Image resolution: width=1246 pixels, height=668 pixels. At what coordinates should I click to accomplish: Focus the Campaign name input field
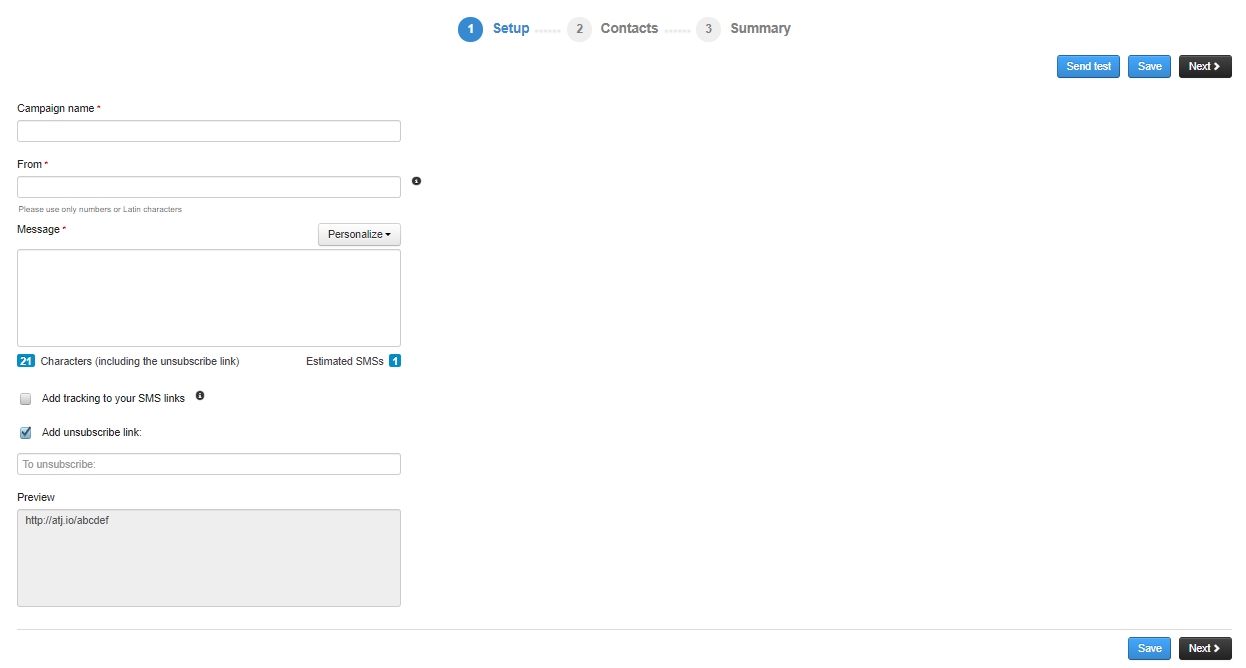pyautogui.click(x=209, y=131)
